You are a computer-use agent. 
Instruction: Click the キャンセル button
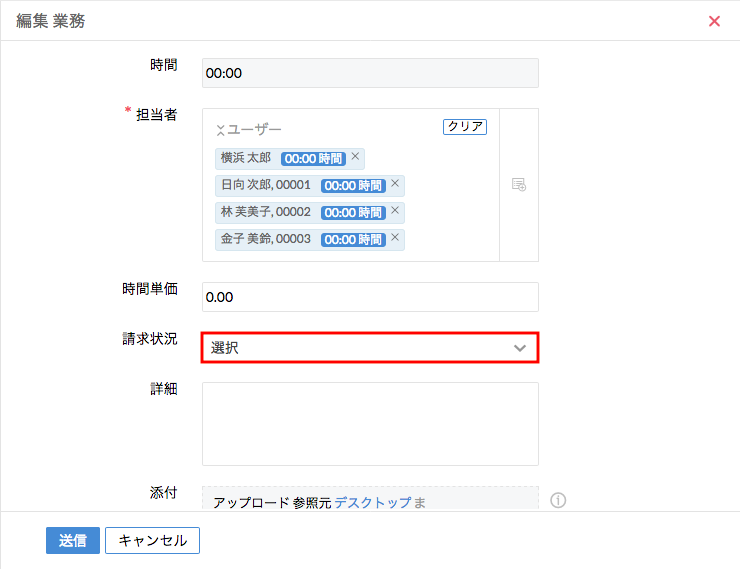[152, 540]
